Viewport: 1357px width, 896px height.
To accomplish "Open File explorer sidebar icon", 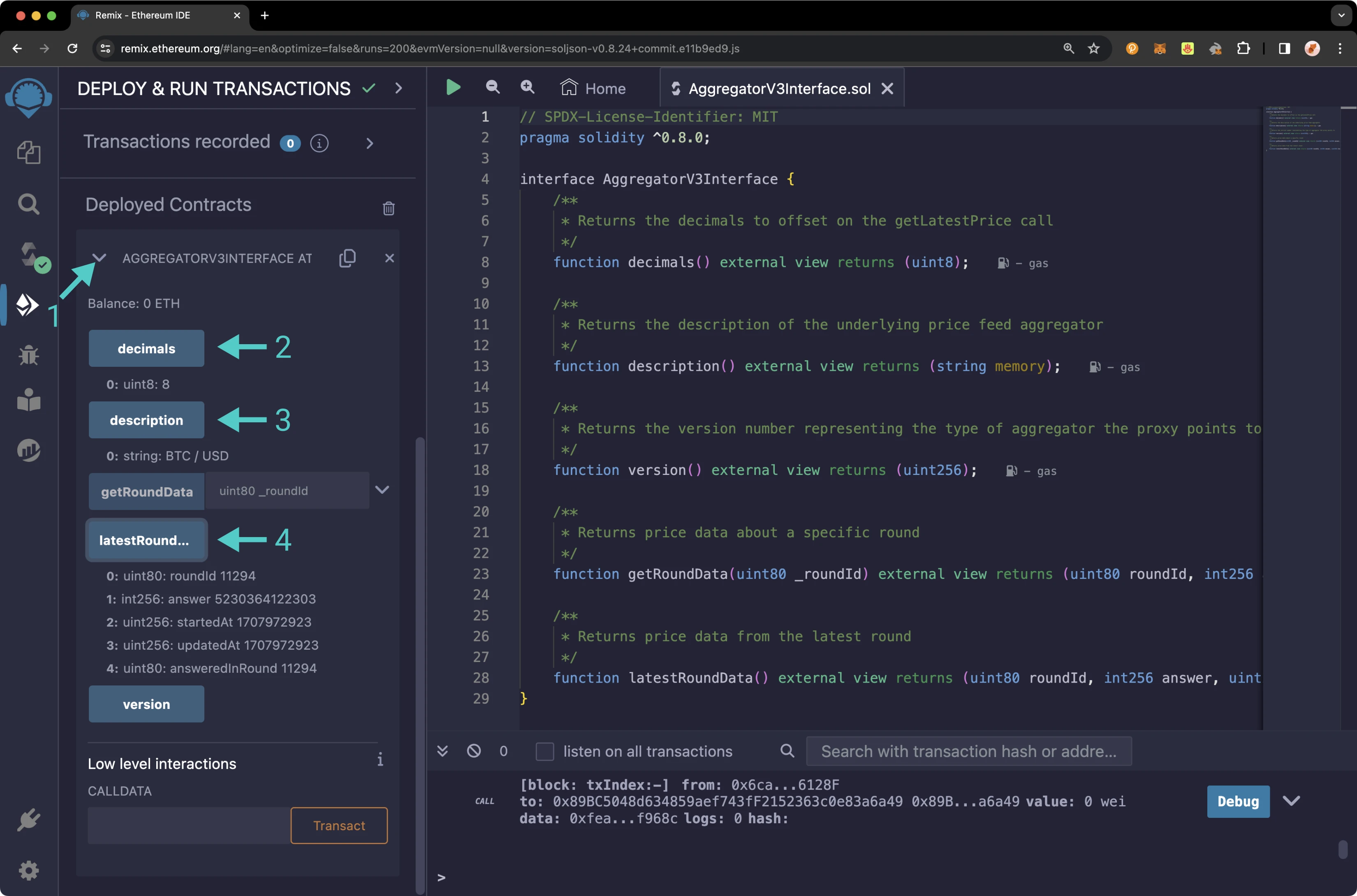I will click(x=28, y=153).
